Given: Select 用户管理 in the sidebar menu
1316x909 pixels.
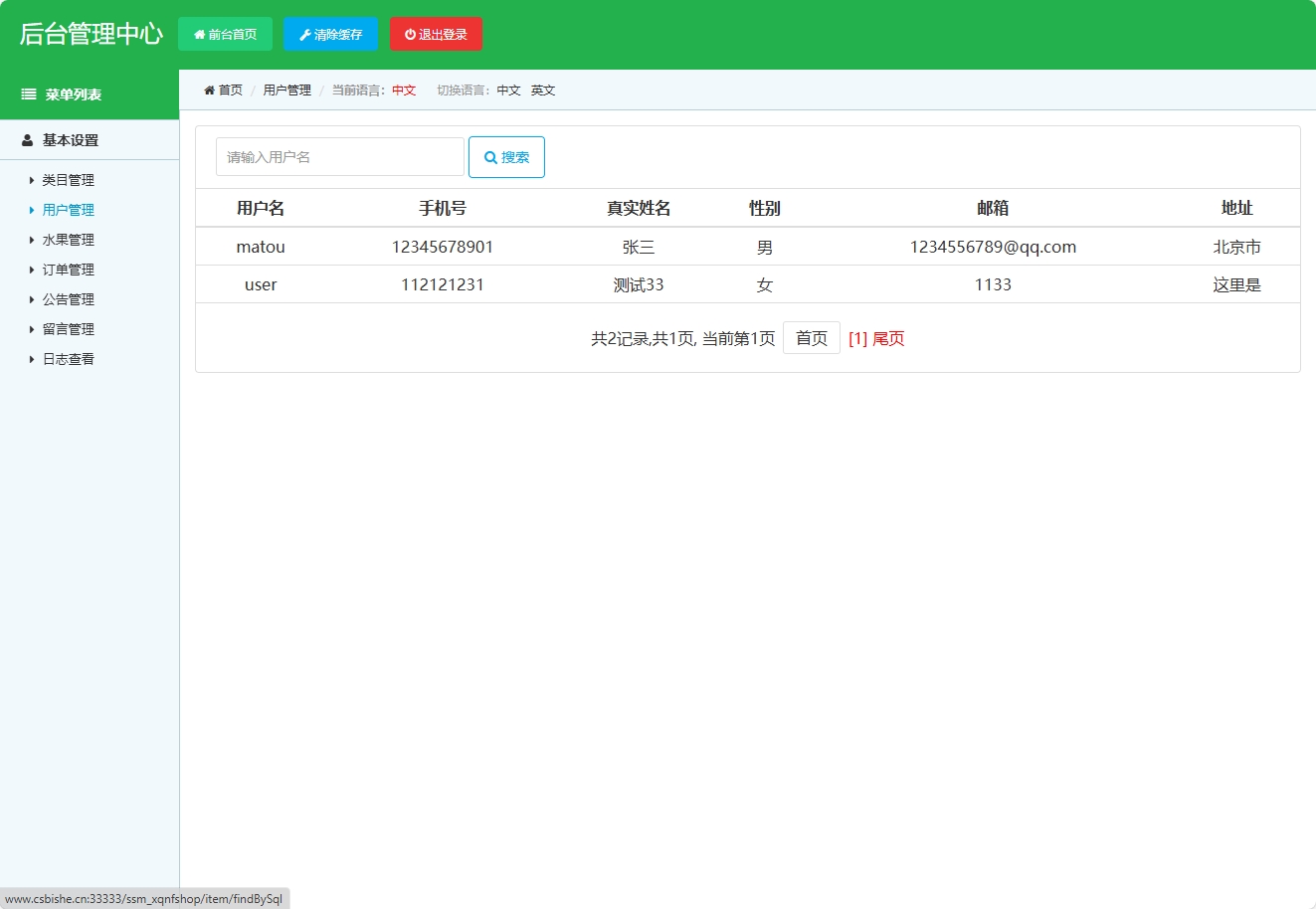Looking at the screenshot, I should [67, 210].
